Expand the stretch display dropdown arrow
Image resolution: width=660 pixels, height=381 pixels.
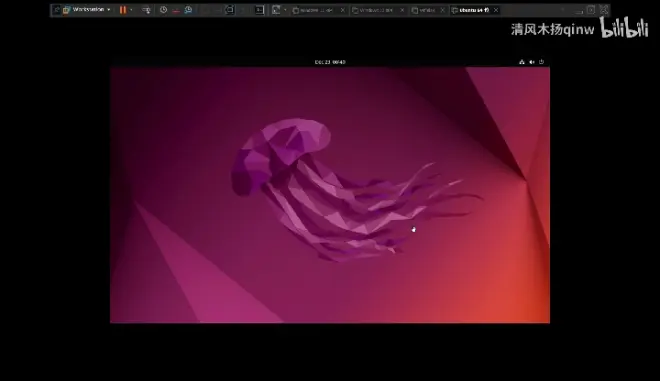click(285, 10)
